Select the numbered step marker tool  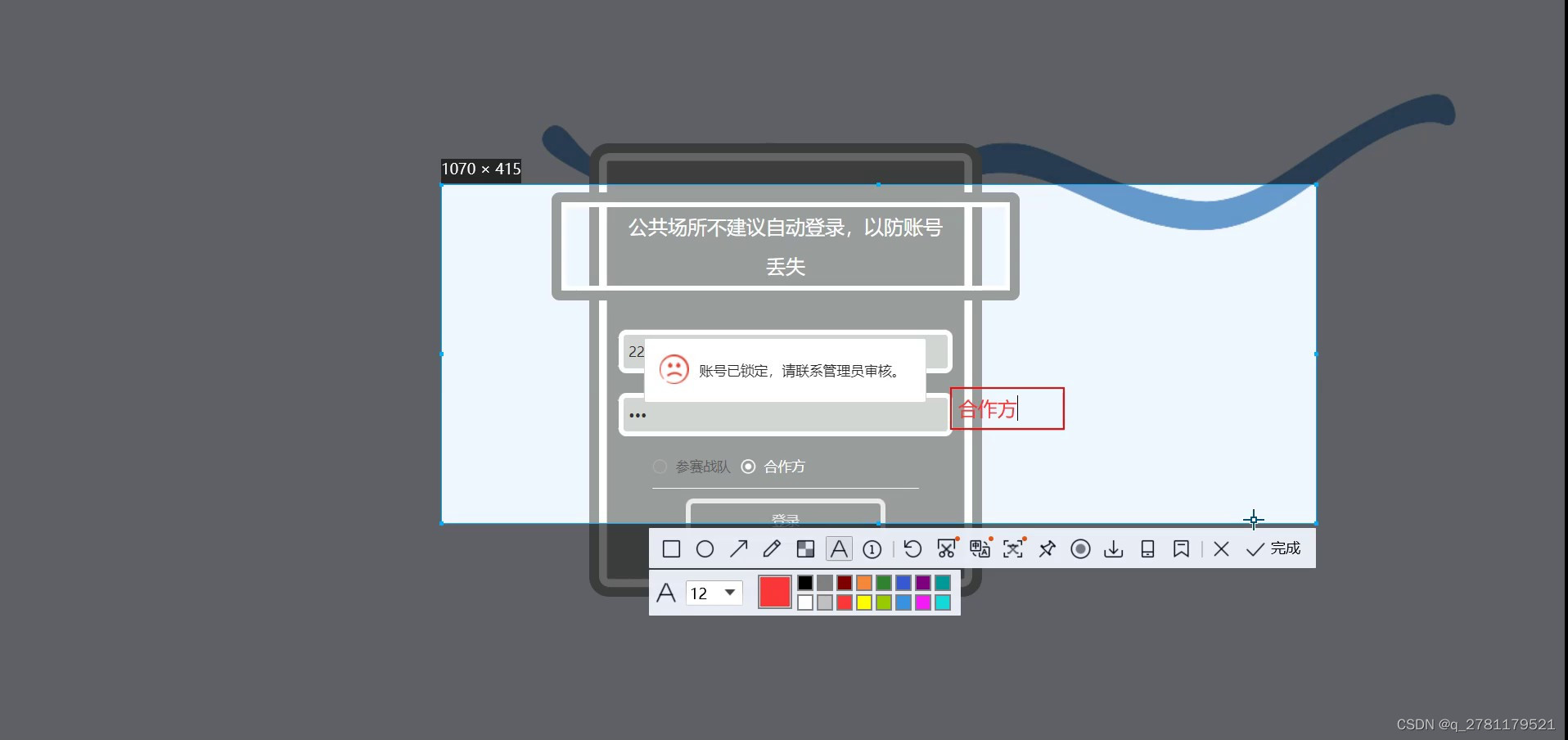click(x=872, y=549)
